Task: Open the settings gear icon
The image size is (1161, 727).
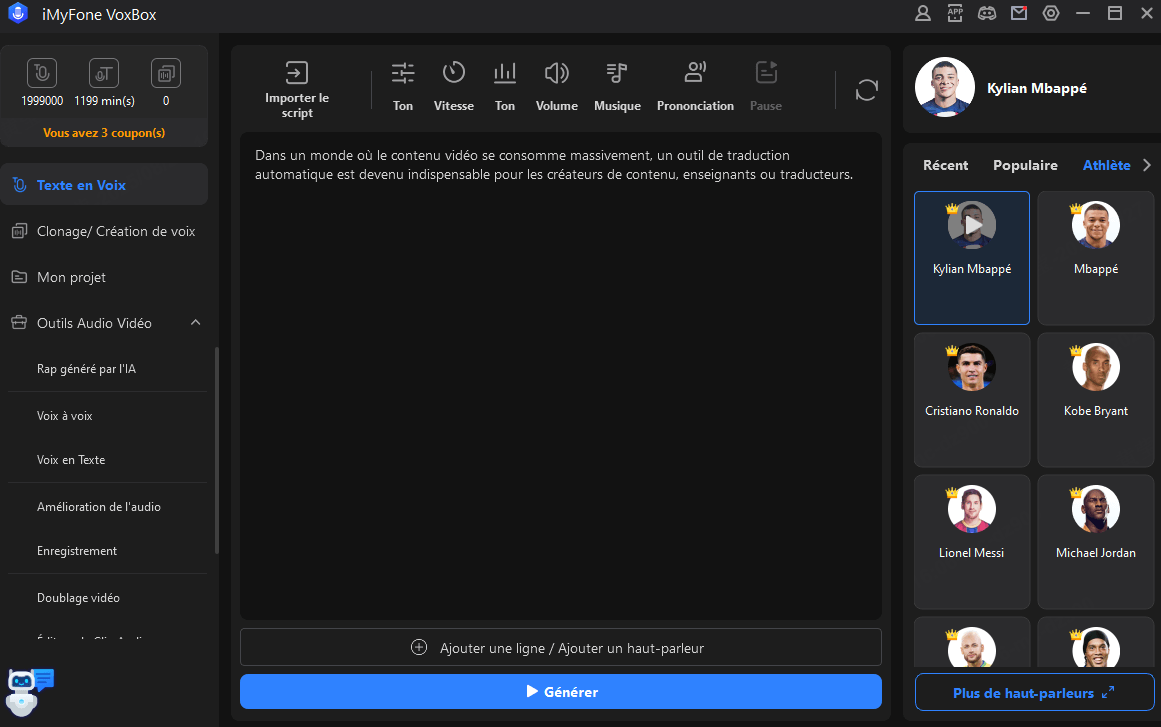Action: click(1051, 13)
